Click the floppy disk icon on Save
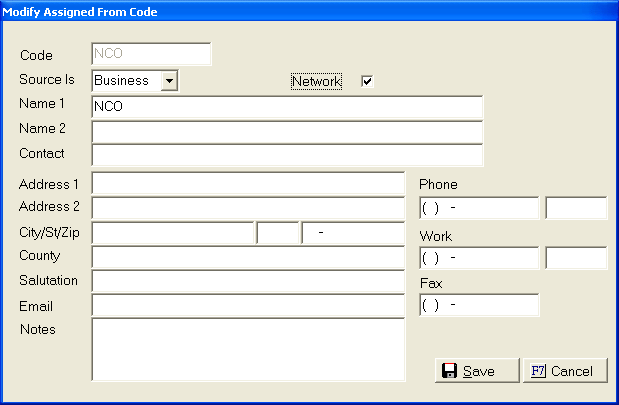The height and width of the screenshot is (405, 619). point(449,371)
